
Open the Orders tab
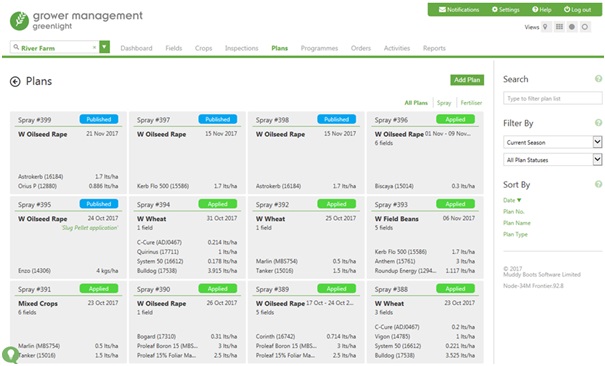pos(361,48)
